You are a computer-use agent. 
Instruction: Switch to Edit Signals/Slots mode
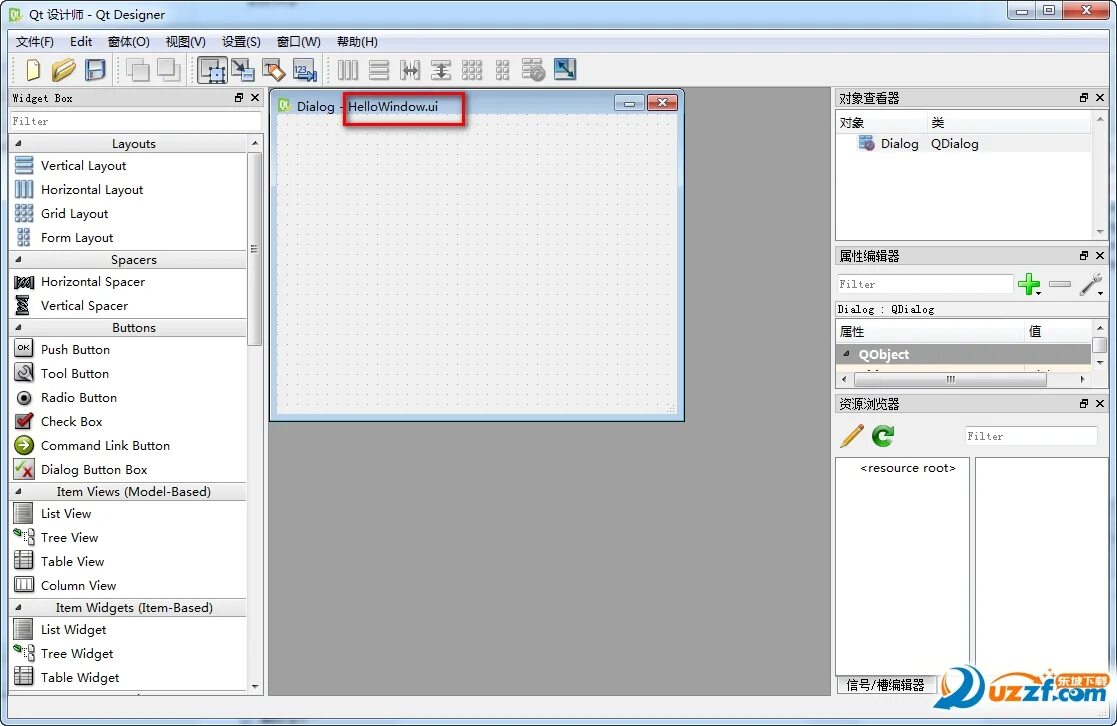click(x=243, y=70)
